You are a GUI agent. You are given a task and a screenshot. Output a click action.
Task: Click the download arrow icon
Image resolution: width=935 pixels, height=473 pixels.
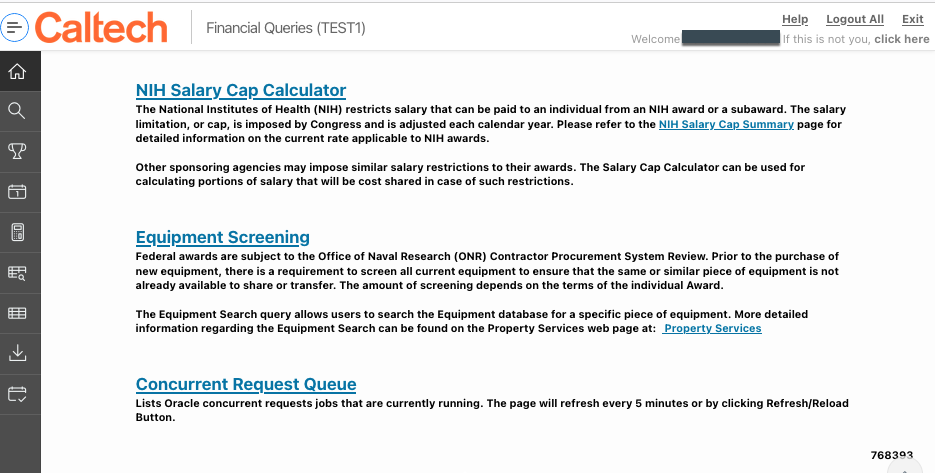coord(17,353)
